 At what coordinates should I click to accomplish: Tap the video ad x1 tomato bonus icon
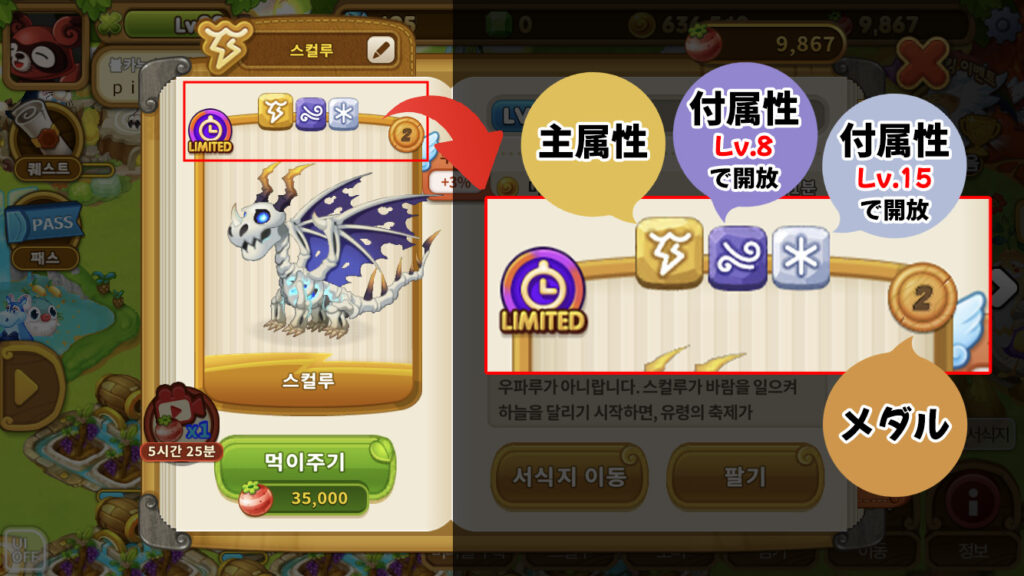[178, 423]
